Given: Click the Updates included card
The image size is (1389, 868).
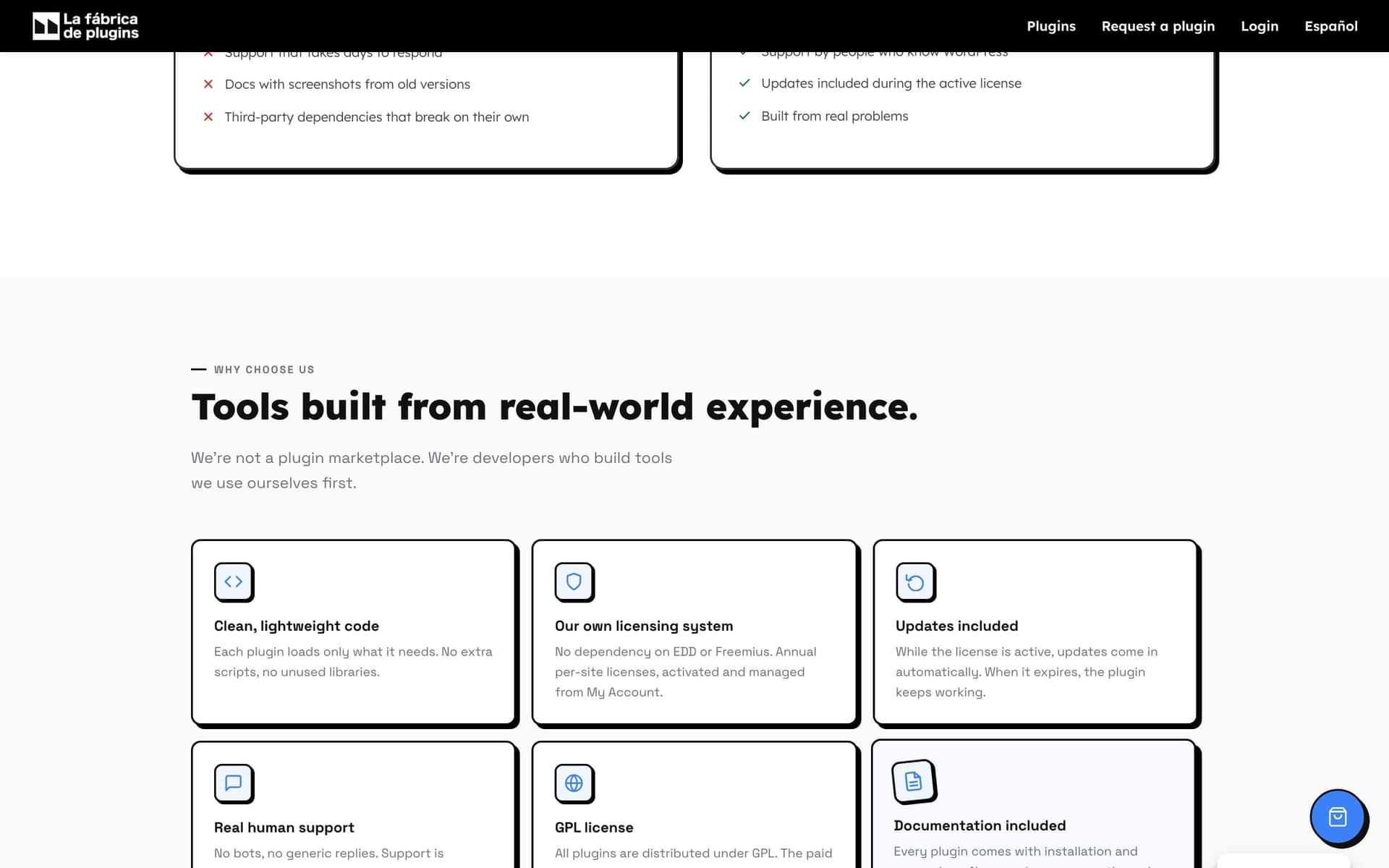Looking at the screenshot, I should (1035, 633).
